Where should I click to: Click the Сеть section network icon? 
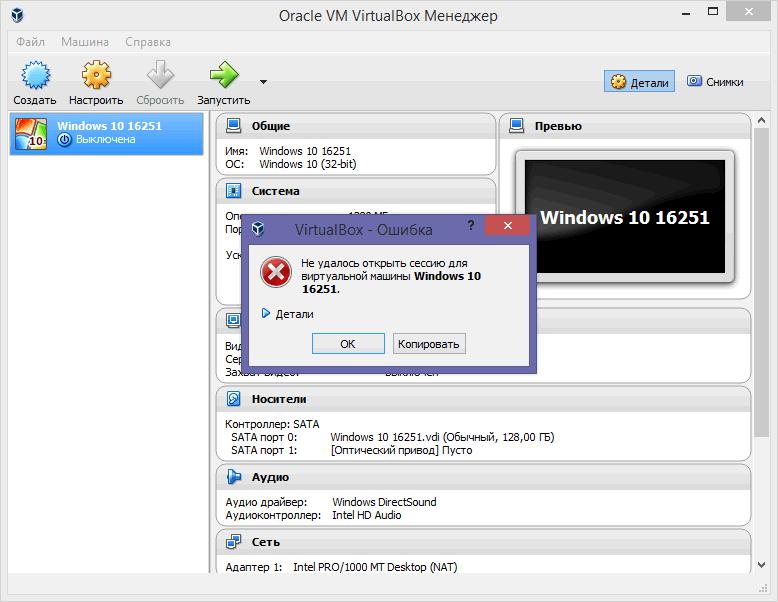pos(233,541)
